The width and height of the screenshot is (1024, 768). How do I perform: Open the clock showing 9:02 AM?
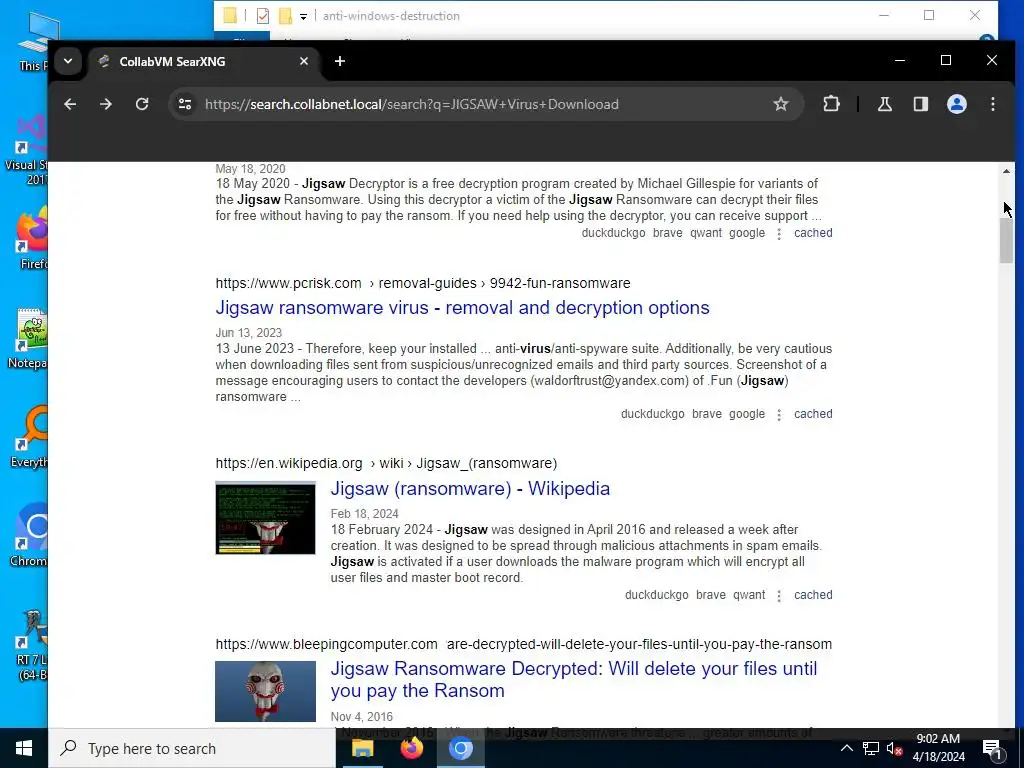938,748
